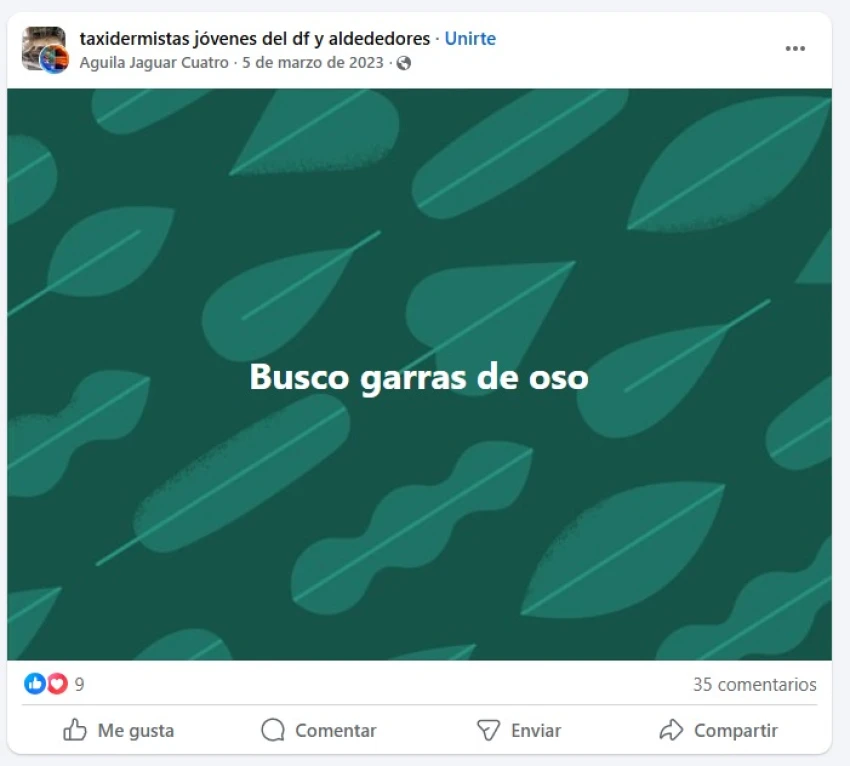
Task: Show who reacted by clicking count 9
Action: pos(79,684)
